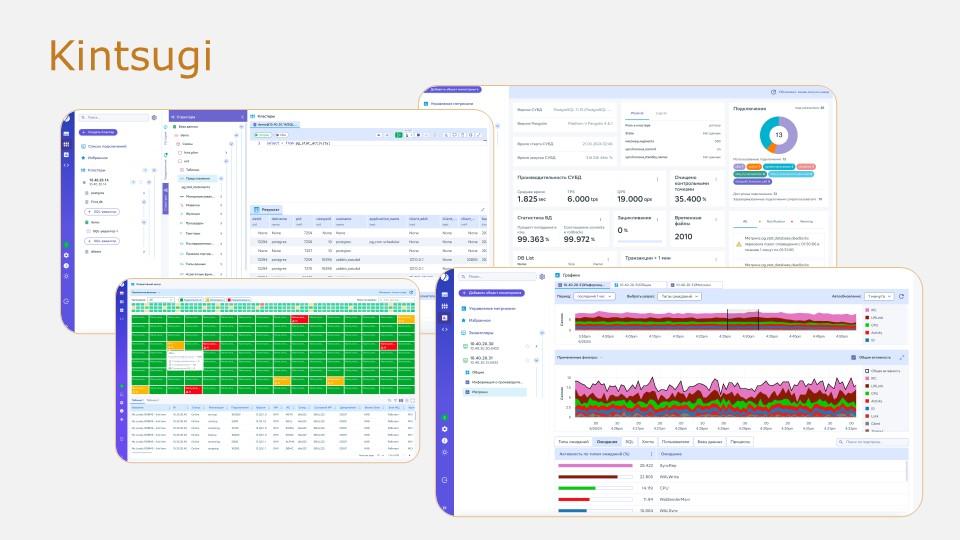Click the Избранное link in charts left menu
The width and height of the screenshot is (960, 540).
tap(480, 320)
